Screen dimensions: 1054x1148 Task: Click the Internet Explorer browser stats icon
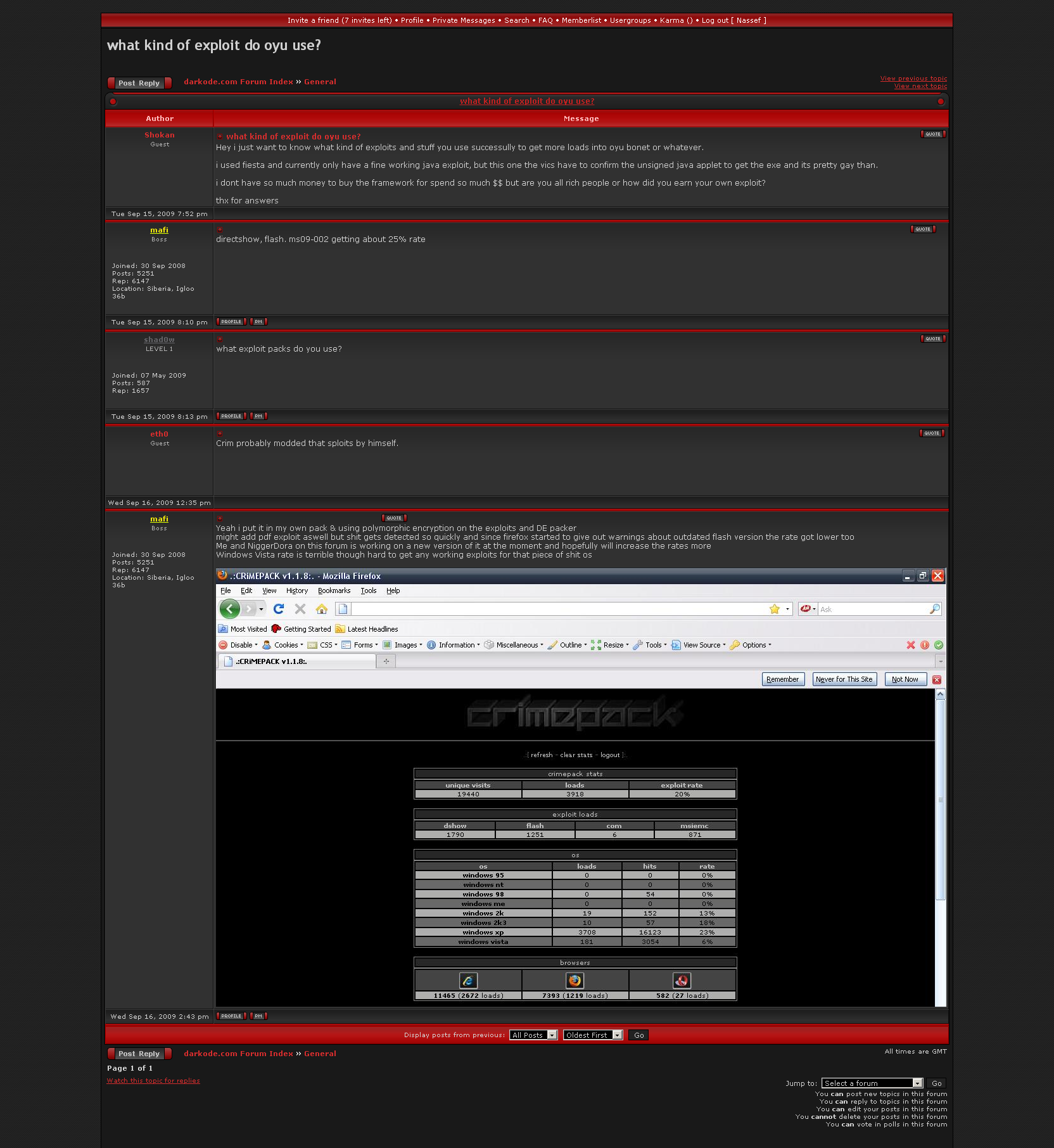point(468,981)
